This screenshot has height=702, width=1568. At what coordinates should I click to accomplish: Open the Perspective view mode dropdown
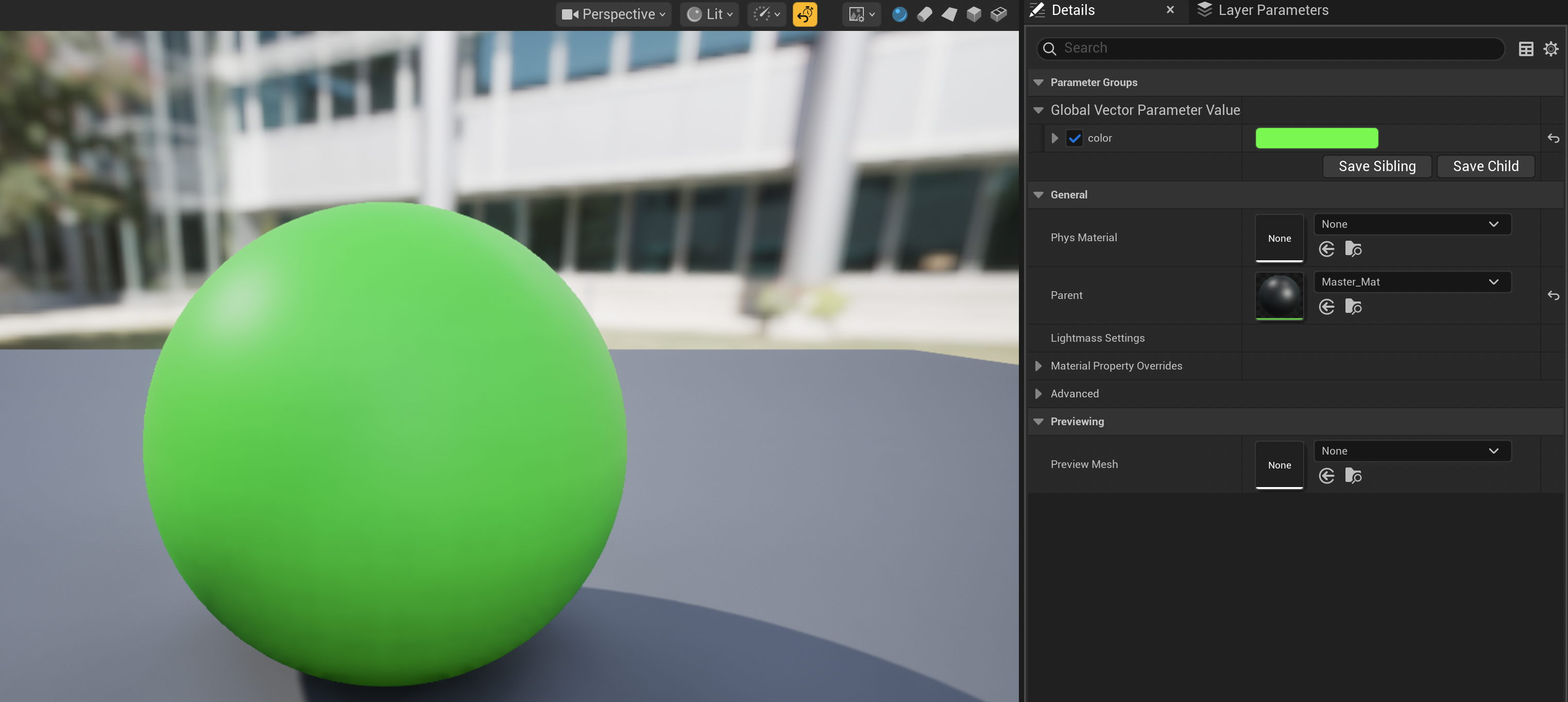[x=613, y=14]
